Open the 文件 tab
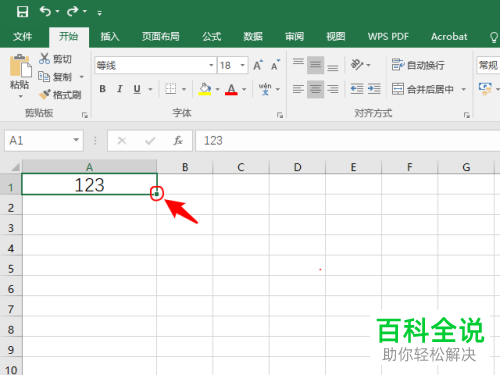 pyautogui.click(x=22, y=36)
